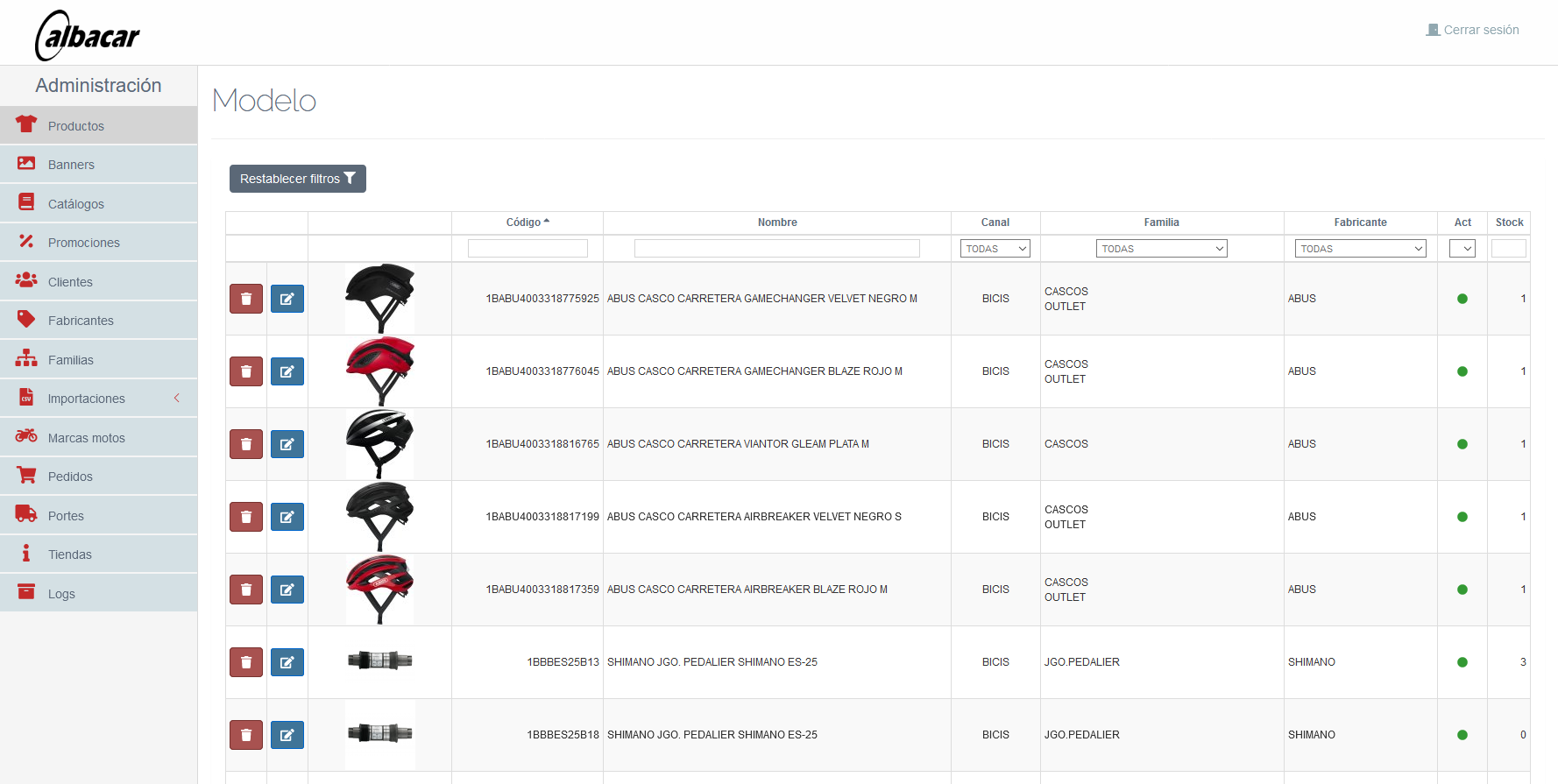This screenshot has height=784, width=1558.
Task: Click the Código filter input field
Action: [x=528, y=249]
